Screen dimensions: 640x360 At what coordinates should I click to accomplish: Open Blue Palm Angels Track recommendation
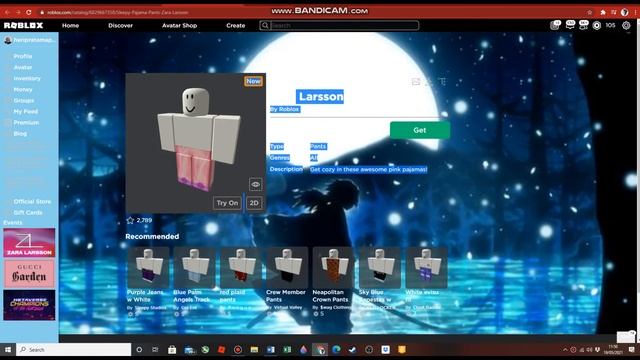pyautogui.click(x=194, y=267)
